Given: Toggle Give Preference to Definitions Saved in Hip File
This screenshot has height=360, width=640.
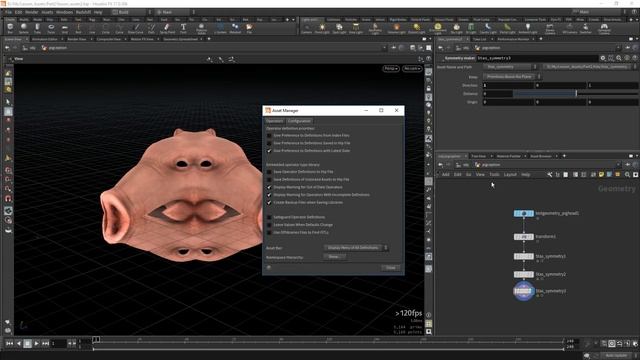Looking at the screenshot, I should [x=269, y=143].
